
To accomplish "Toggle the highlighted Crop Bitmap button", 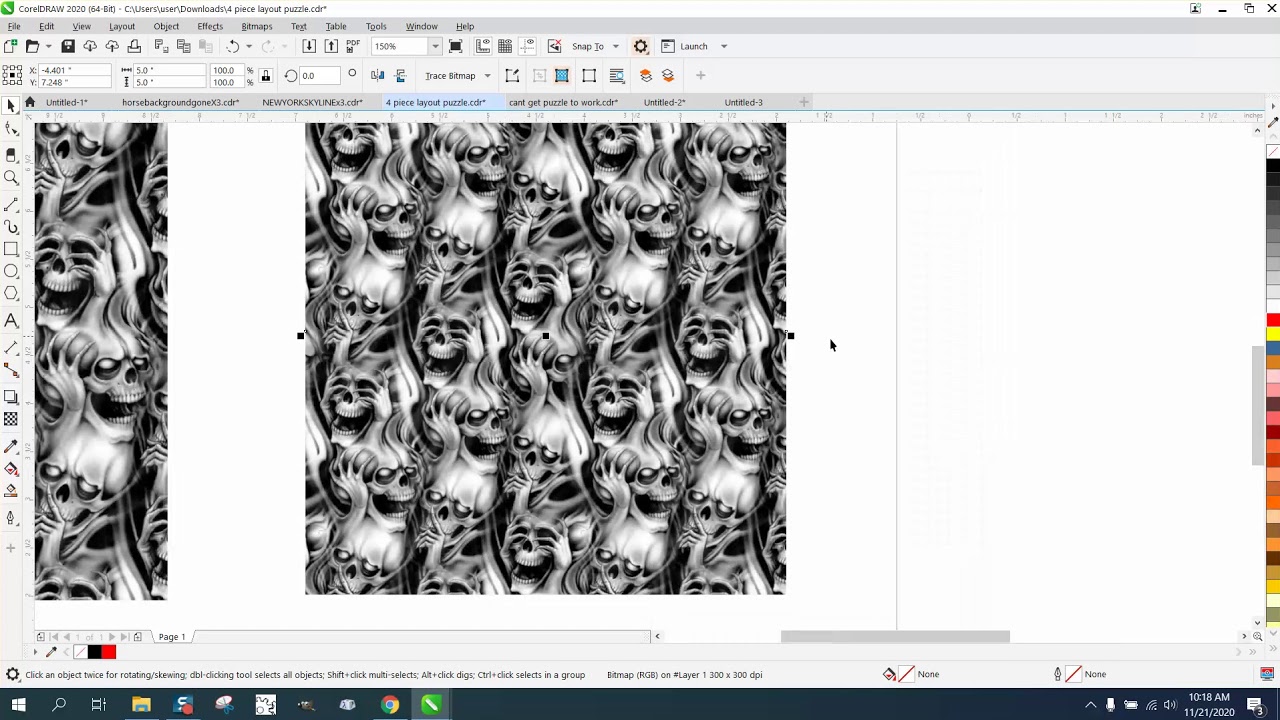I will tap(562, 76).
